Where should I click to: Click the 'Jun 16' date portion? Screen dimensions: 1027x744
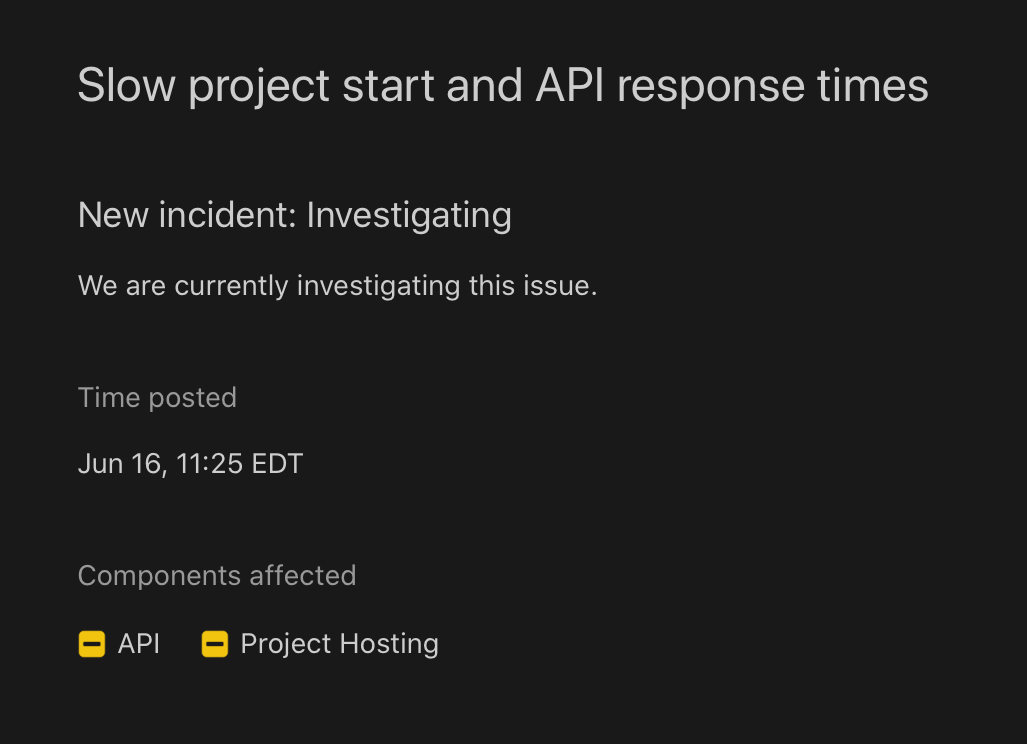[x=122, y=464]
